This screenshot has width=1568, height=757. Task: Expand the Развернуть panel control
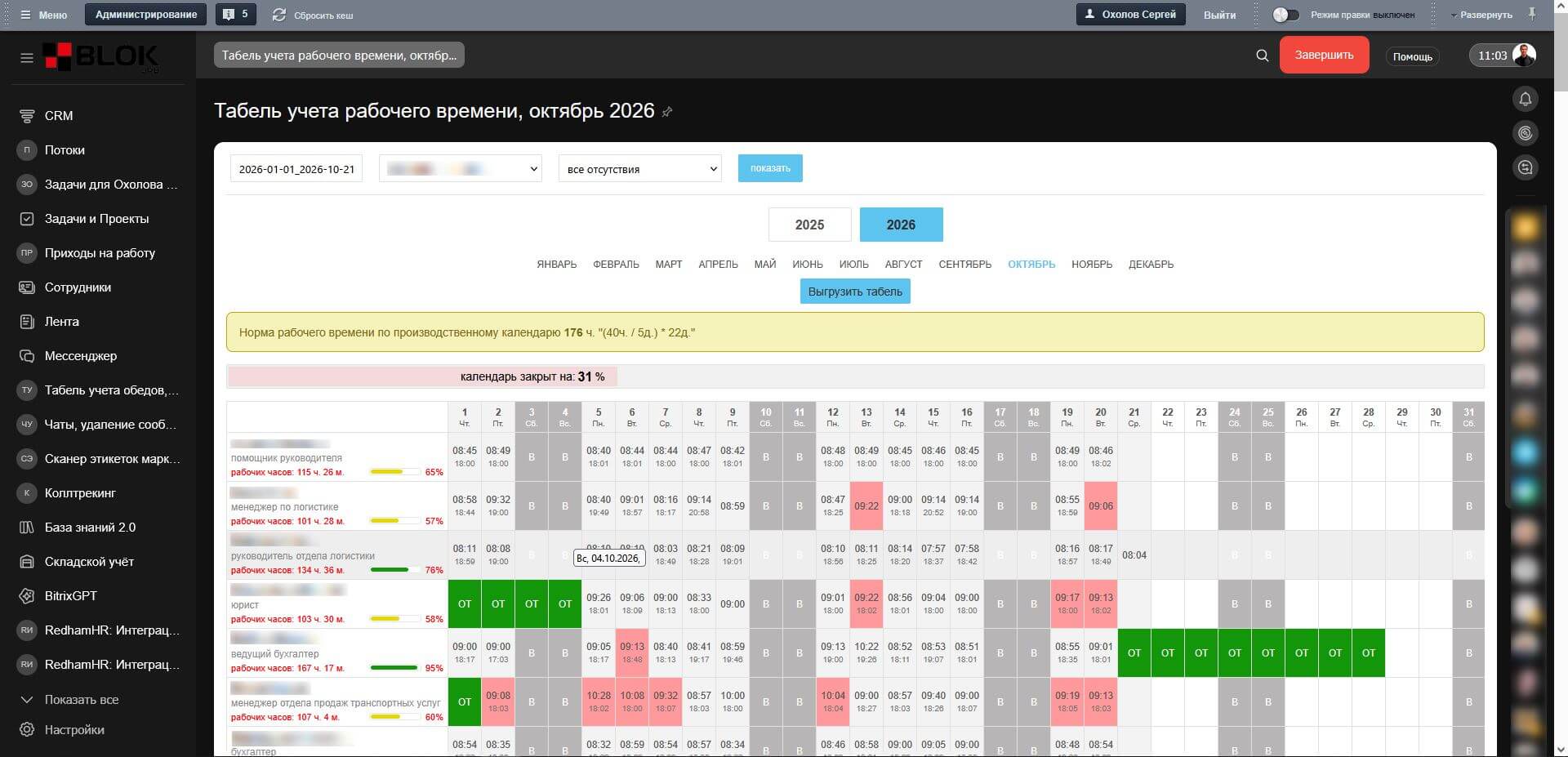pyautogui.click(x=1481, y=15)
